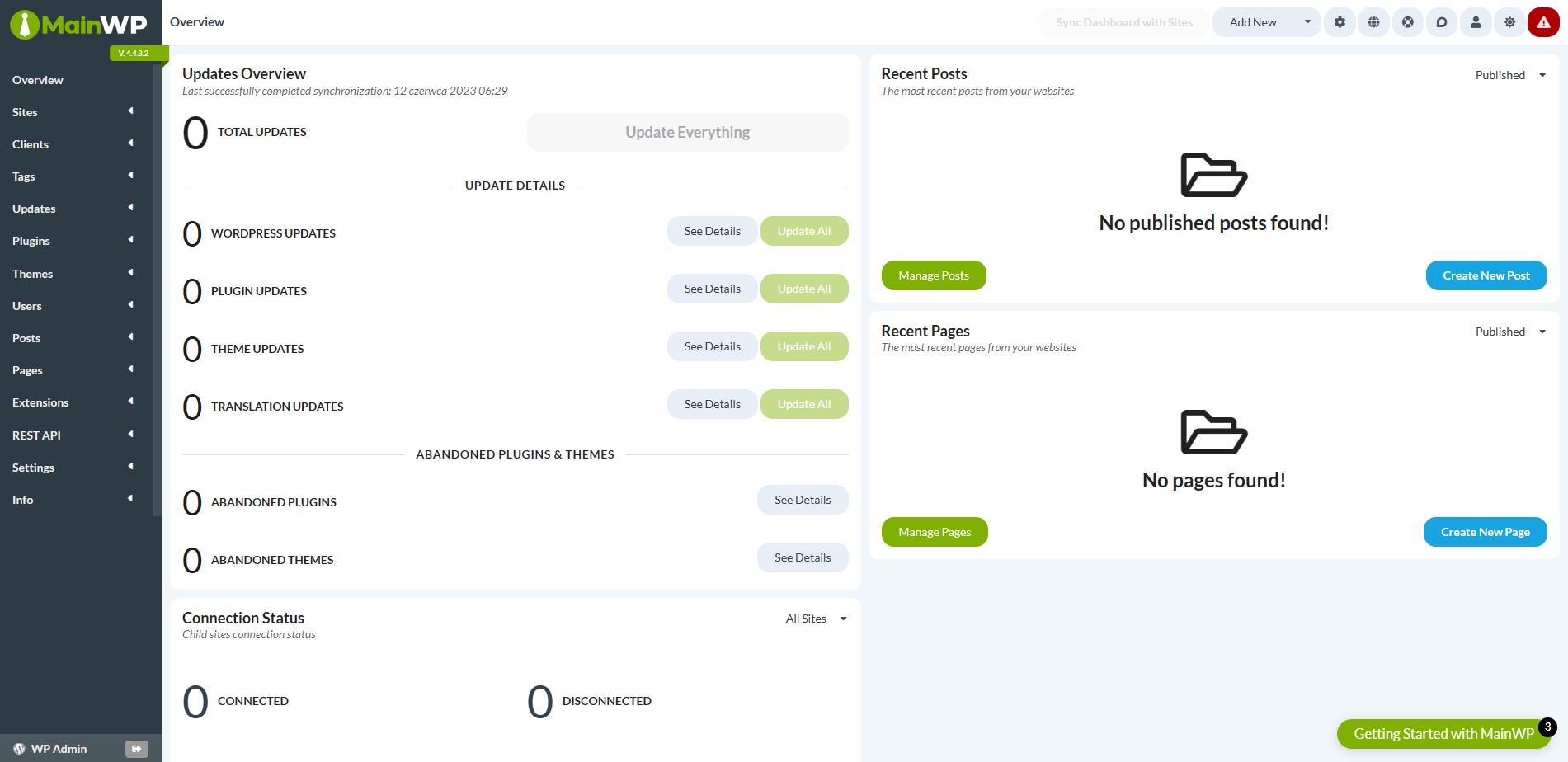Screen dimensions: 1568x762
Task: Open the user account icon
Action: point(1476,22)
